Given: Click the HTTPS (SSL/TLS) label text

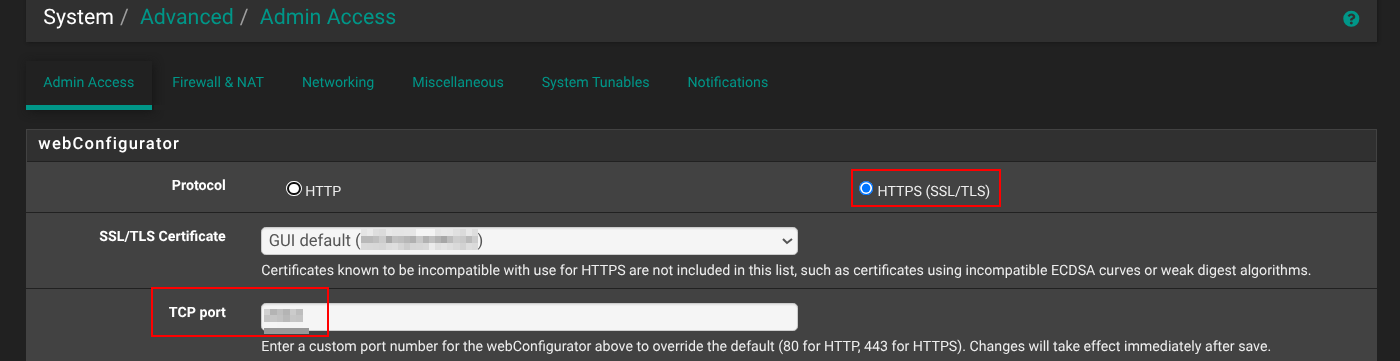Looking at the screenshot, I should pos(933,190).
